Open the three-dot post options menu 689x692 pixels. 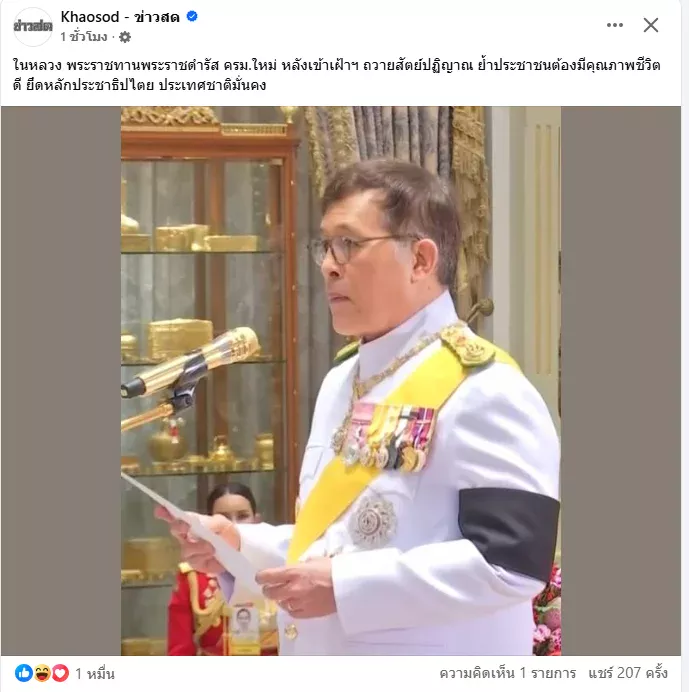(615, 25)
